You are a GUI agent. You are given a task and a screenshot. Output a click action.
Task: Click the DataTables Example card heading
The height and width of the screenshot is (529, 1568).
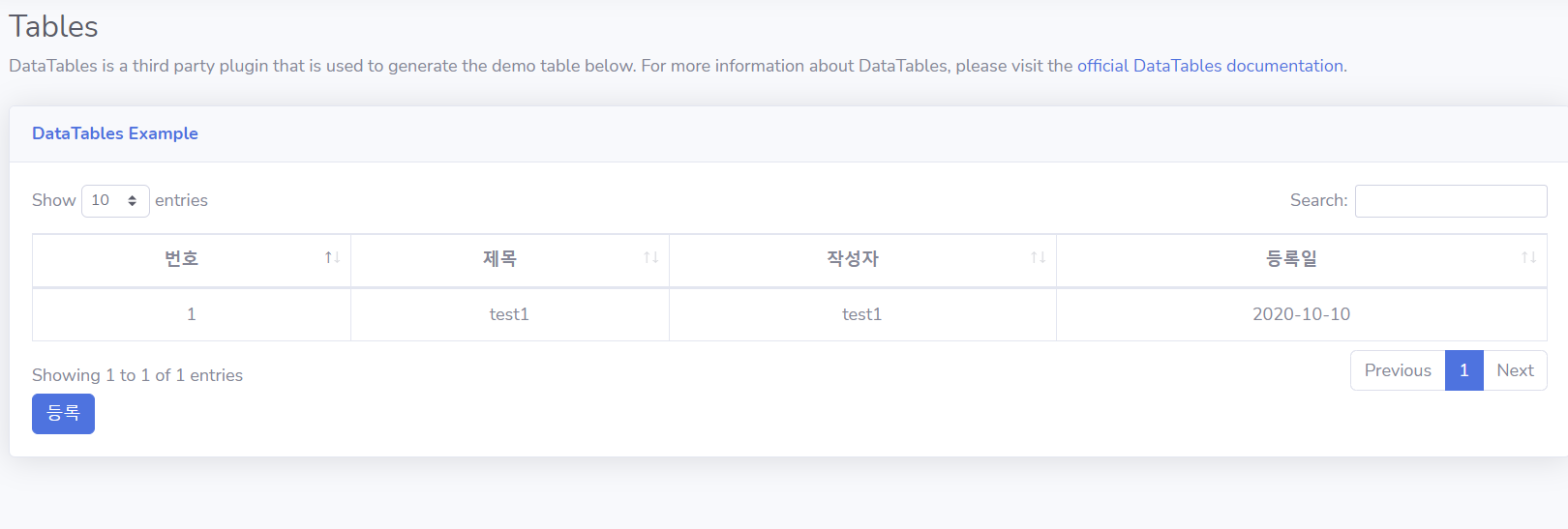(115, 133)
